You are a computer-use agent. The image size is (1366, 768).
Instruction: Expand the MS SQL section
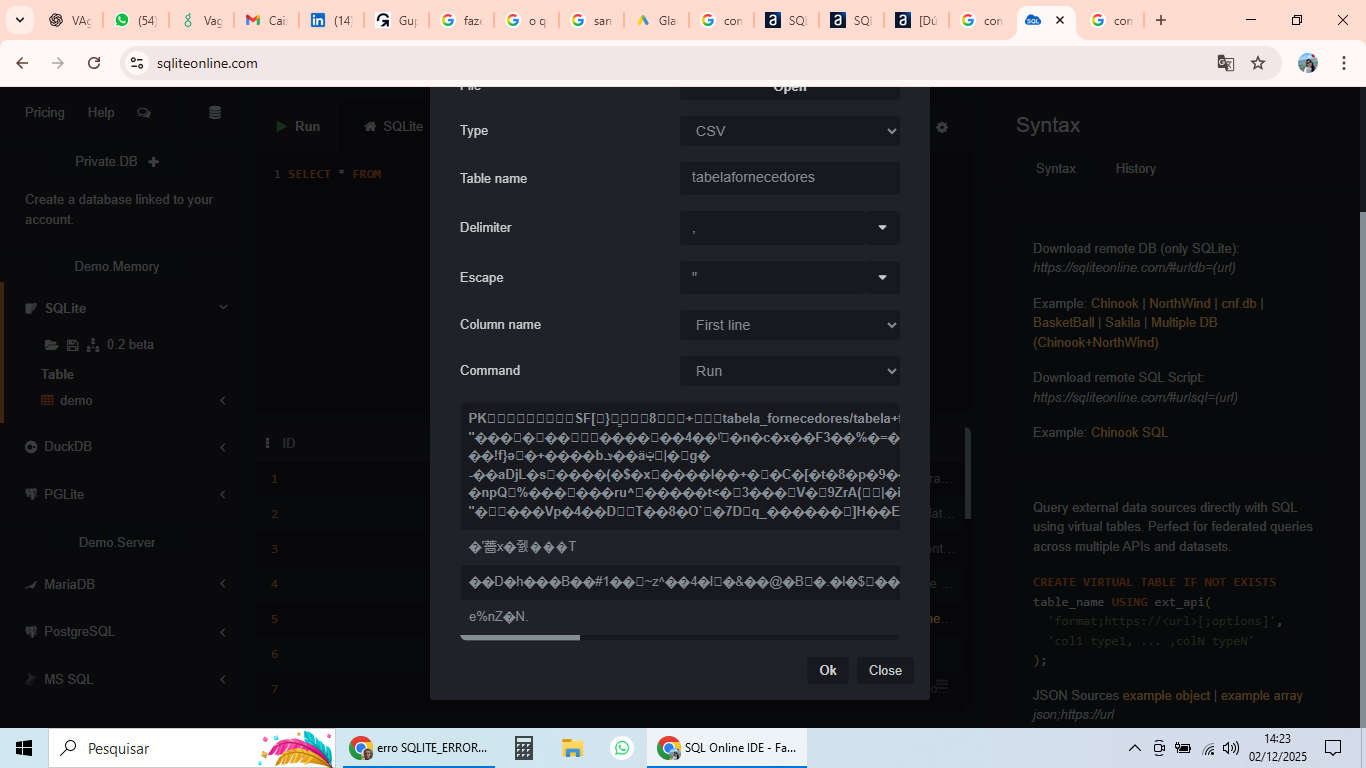[223, 680]
